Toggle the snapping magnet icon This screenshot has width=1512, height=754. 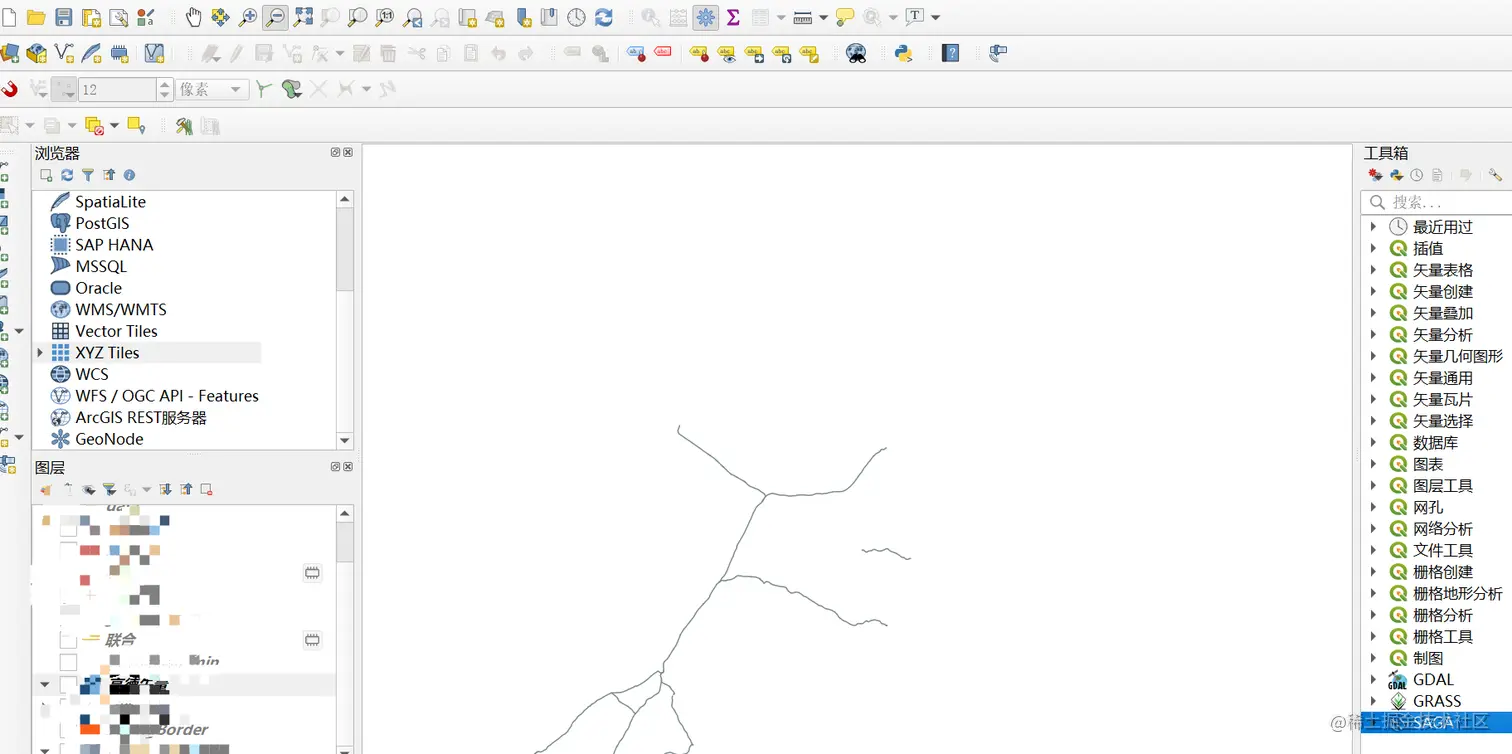[x=10, y=89]
